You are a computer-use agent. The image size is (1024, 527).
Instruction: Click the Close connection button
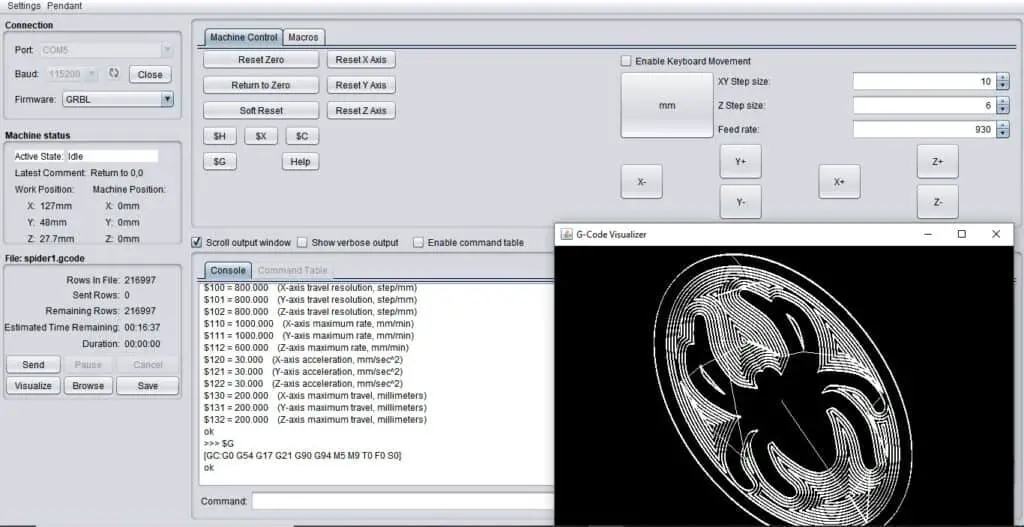pos(150,74)
